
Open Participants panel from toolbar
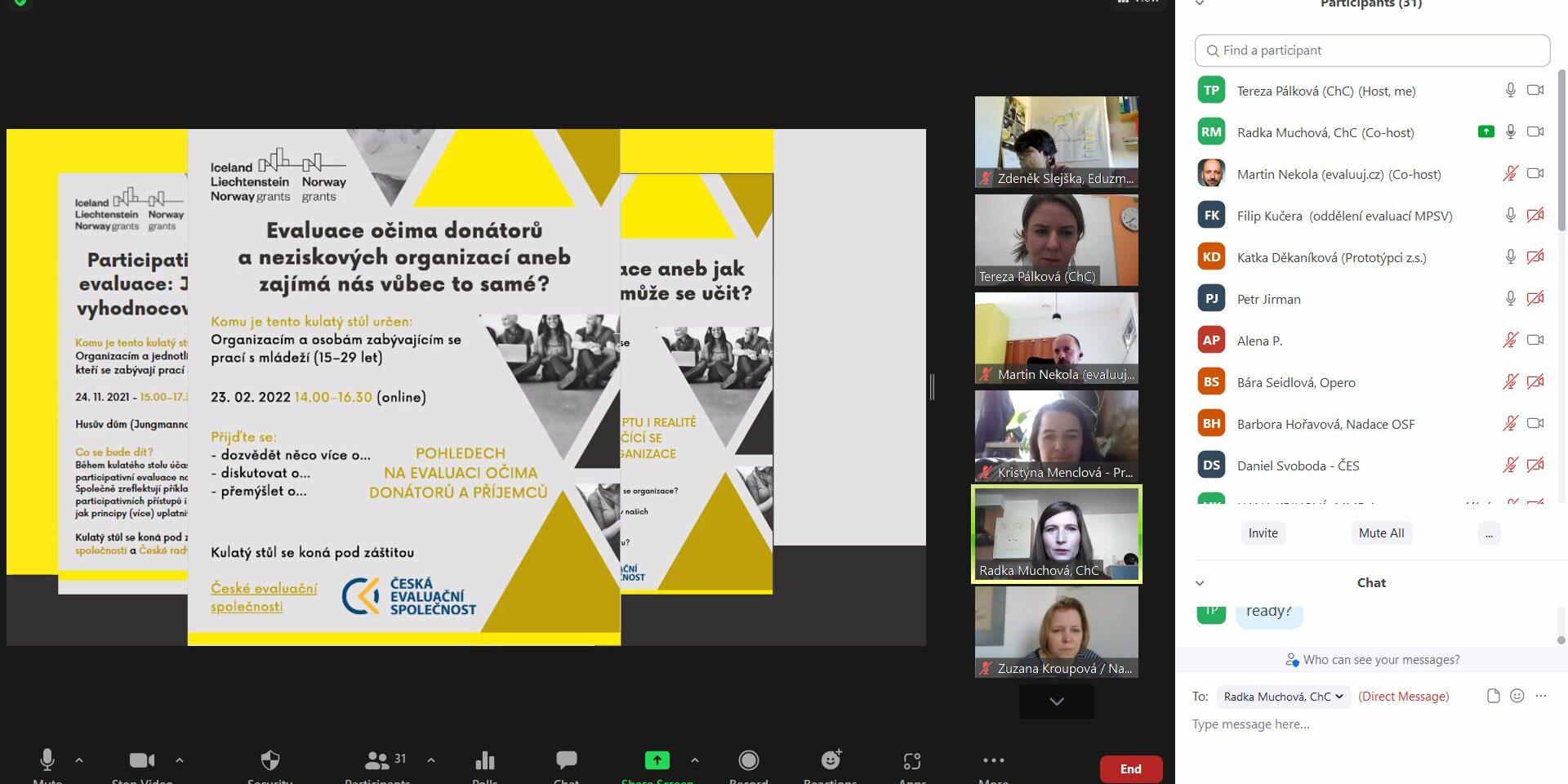[x=377, y=760]
